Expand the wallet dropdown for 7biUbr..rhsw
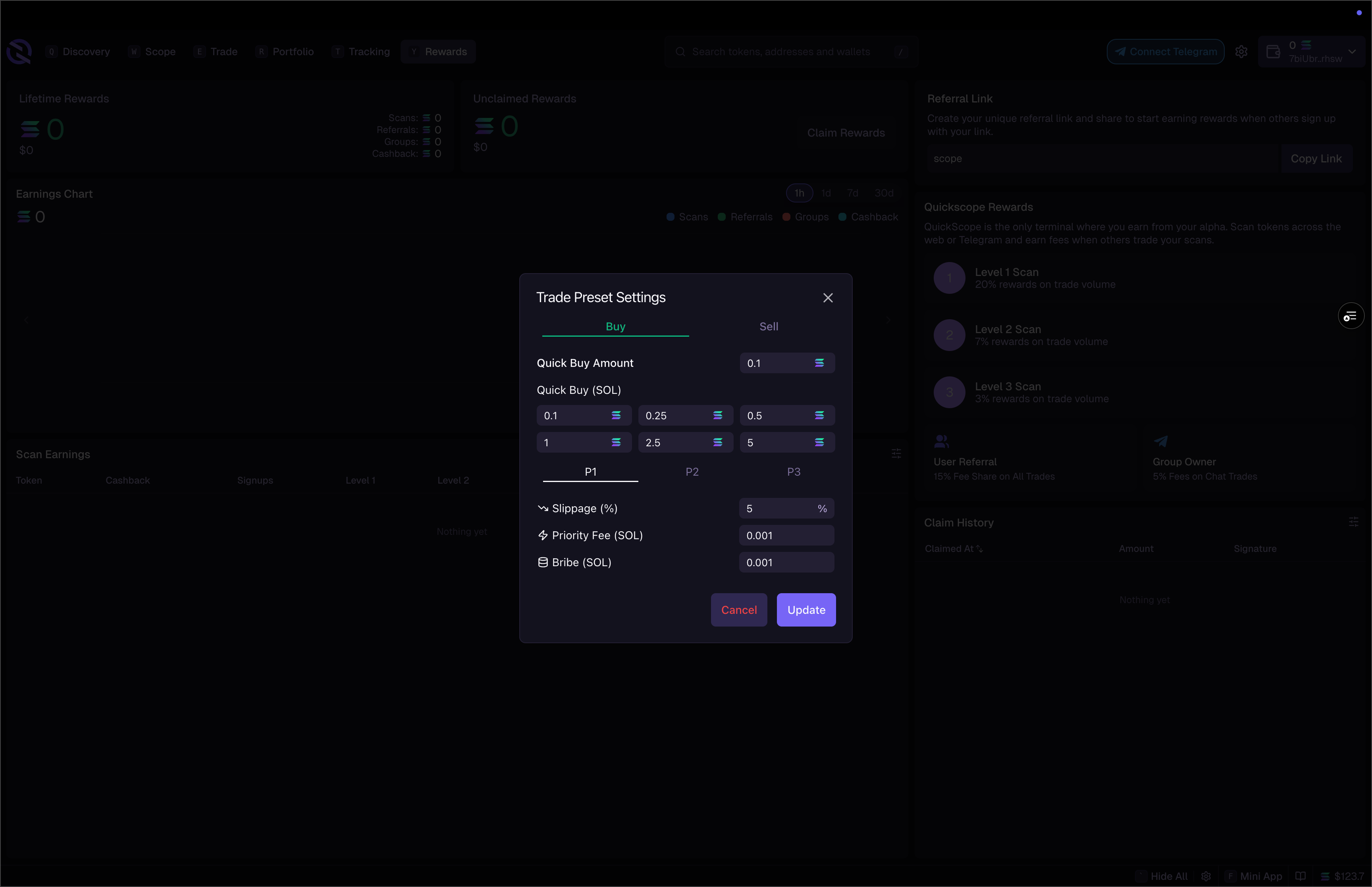The image size is (1372, 887). coord(1351,51)
